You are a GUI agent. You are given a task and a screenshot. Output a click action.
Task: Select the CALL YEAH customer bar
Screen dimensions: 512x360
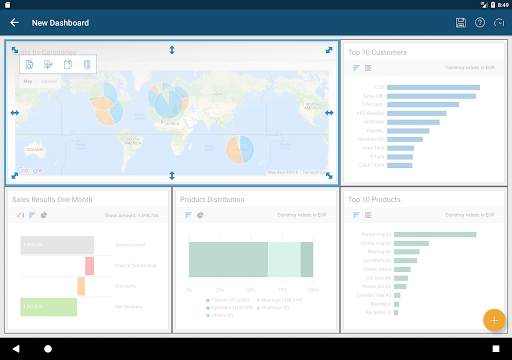[x=400, y=165]
